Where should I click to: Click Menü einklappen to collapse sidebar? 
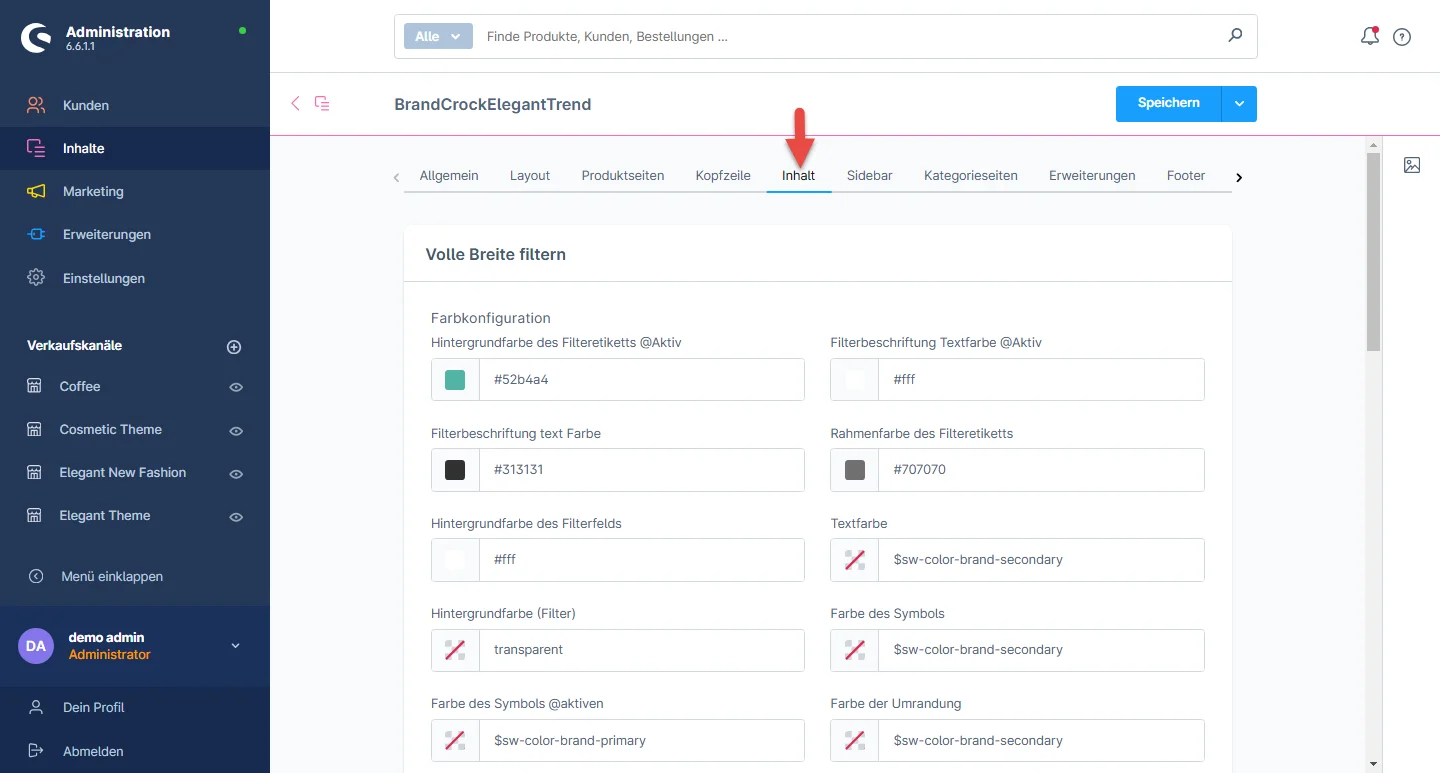111,576
